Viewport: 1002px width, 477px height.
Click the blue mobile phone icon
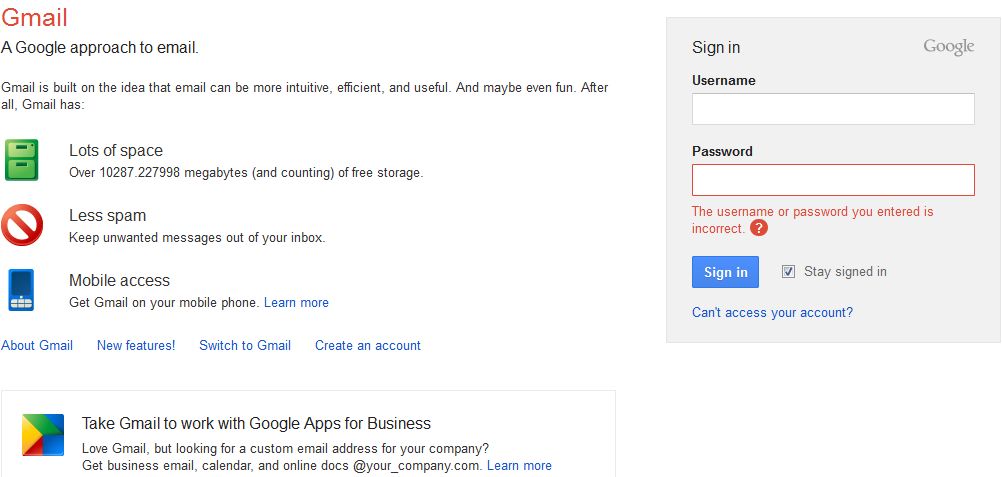click(22, 290)
